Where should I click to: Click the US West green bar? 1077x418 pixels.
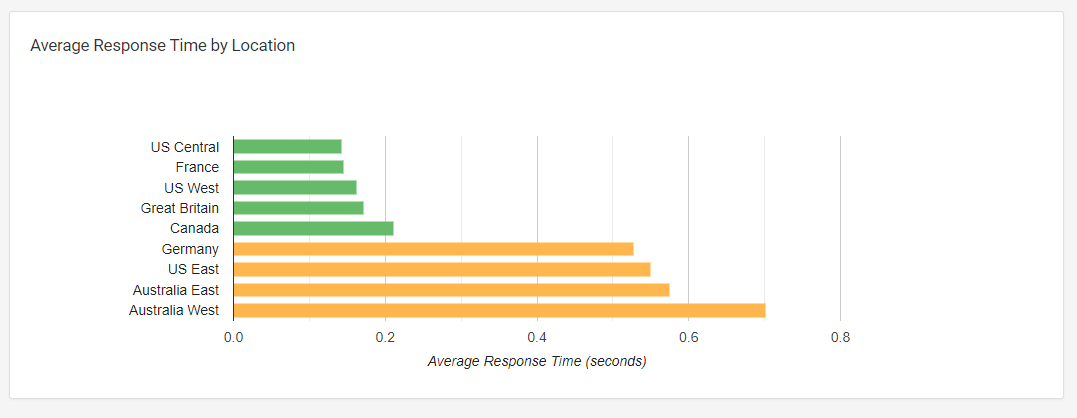295,188
